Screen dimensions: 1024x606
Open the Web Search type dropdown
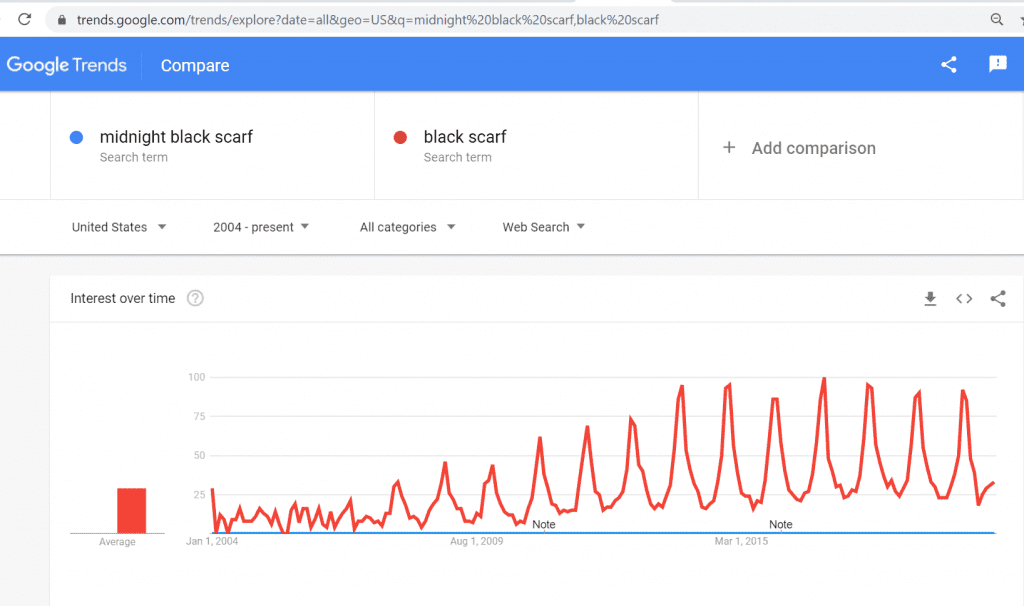pyautogui.click(x=543, y=227)
